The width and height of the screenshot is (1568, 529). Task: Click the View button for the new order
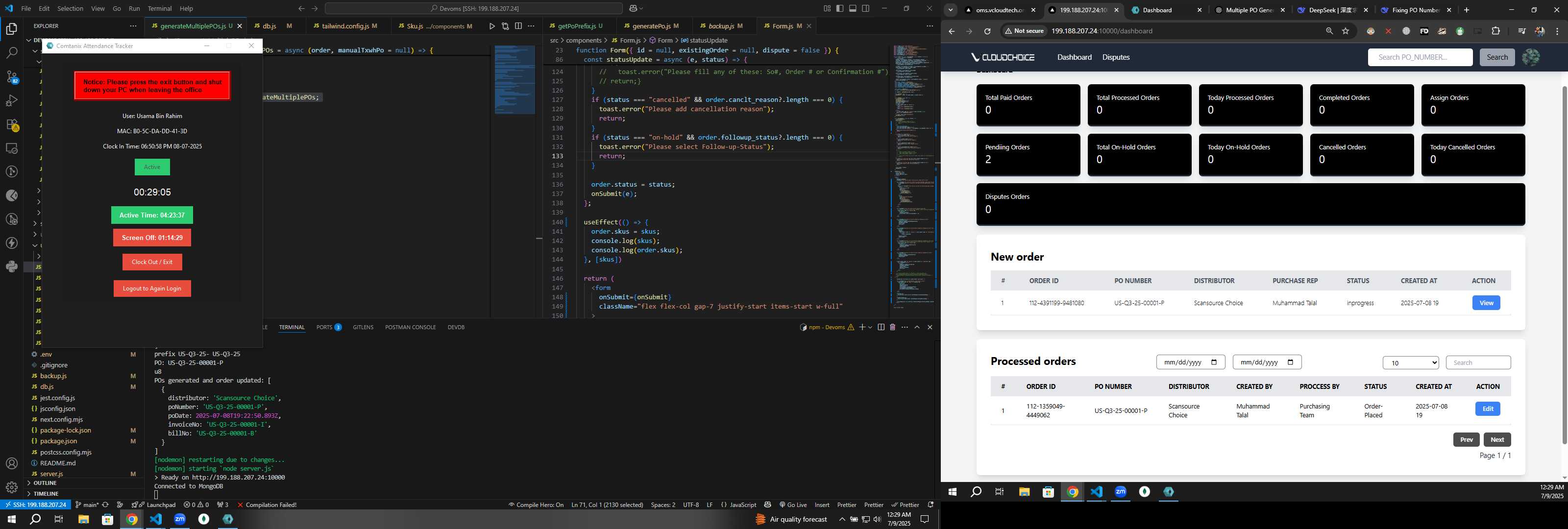click(1486, 303)
